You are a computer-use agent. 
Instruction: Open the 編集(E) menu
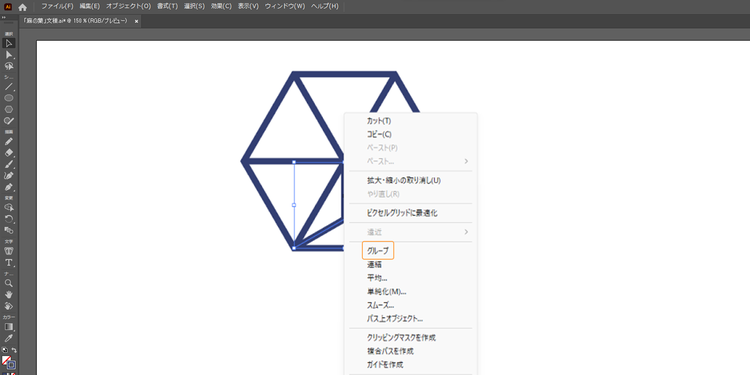pyautogui.click(x=90, y=7)
